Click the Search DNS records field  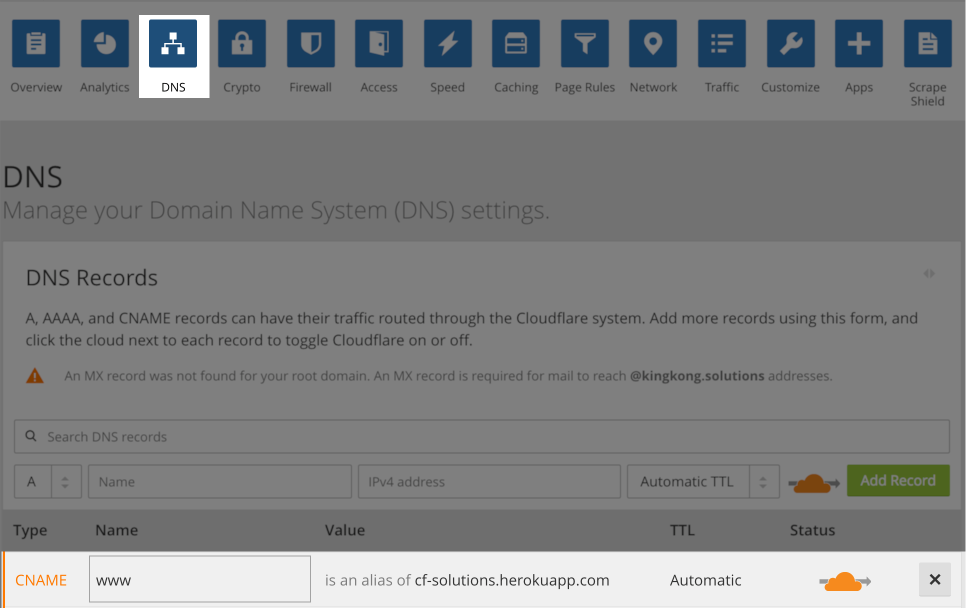point(481,437)
